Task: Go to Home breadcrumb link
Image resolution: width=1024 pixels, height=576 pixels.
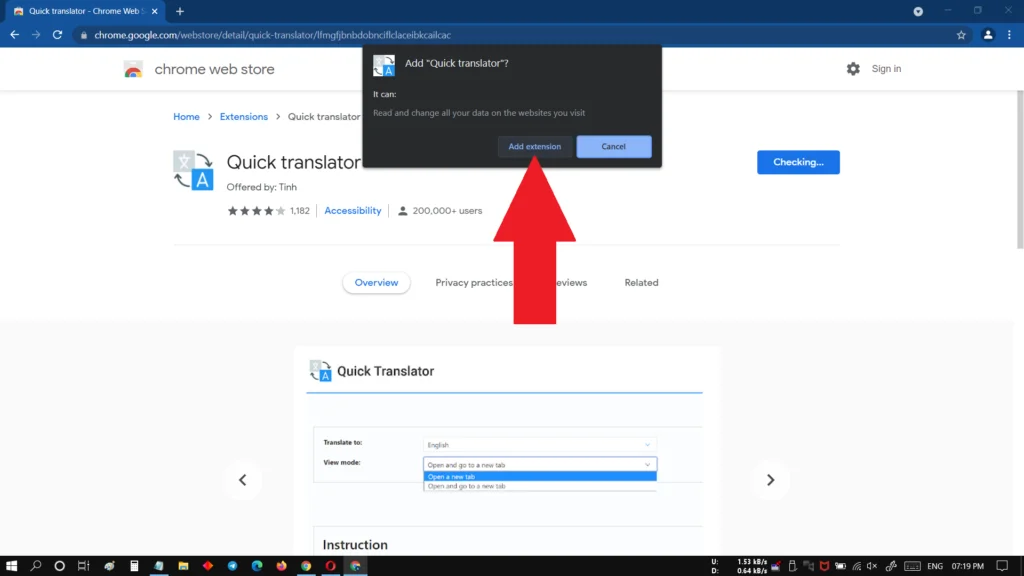Action: (x=186, y=116)
